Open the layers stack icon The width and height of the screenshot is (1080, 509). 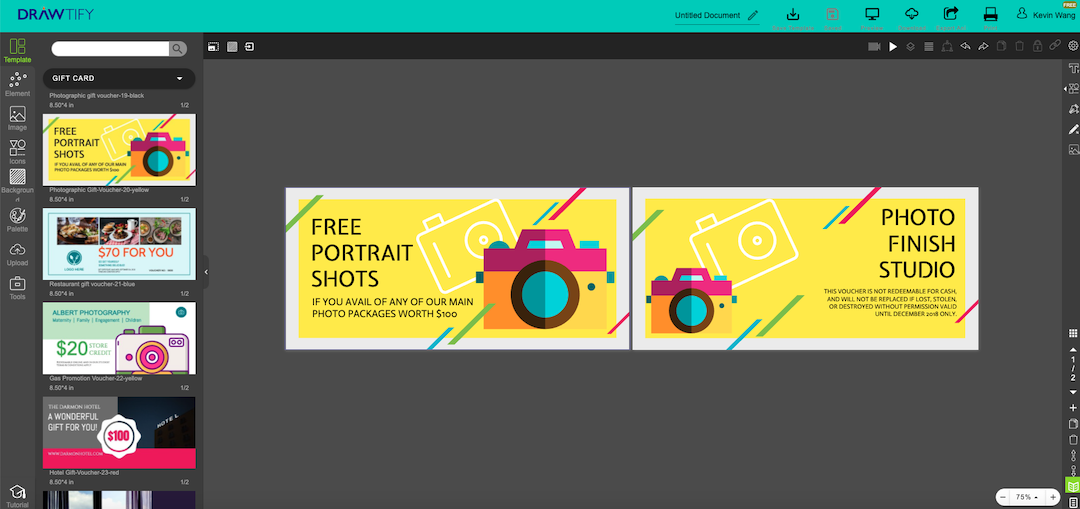(x=911, y=47)
